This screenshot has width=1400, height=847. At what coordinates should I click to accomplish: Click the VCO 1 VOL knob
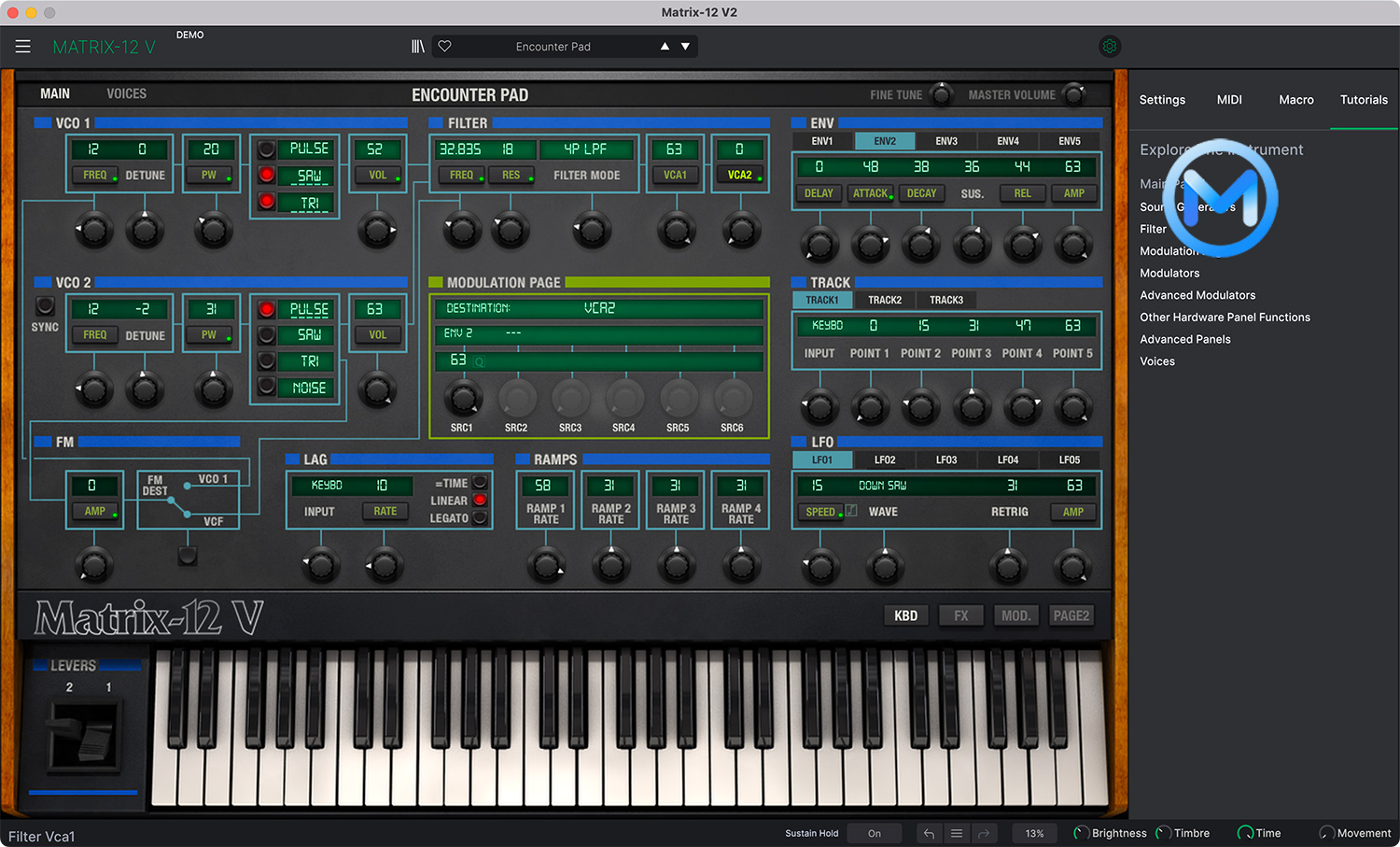377,230
